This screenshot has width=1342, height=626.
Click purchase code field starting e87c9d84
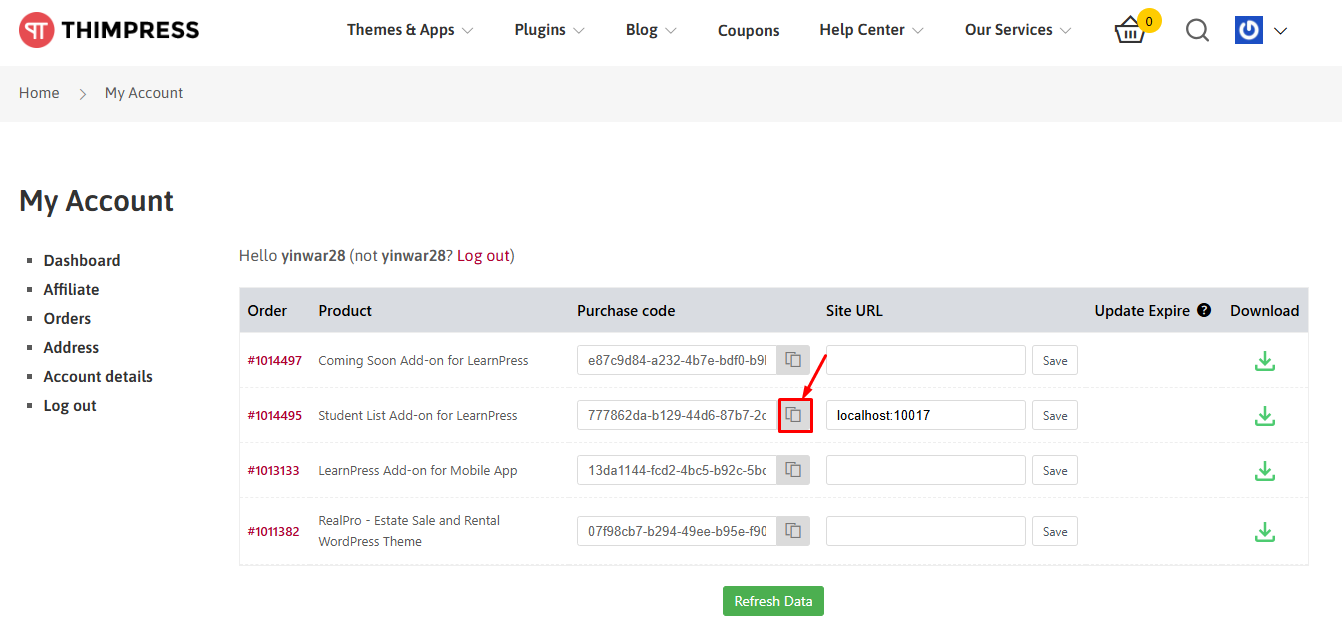pos(677,360)
